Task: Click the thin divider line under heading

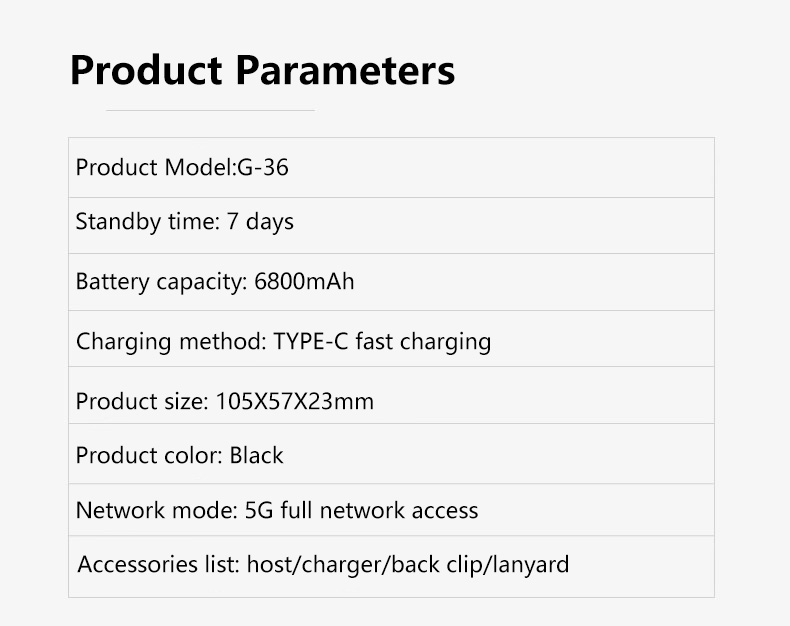Action: (210, 110)
